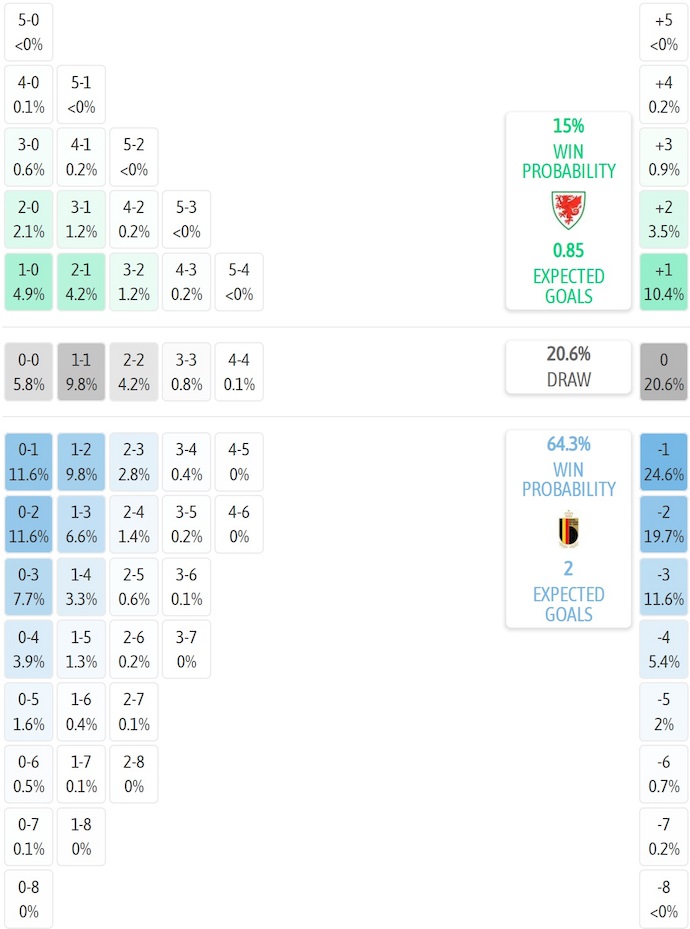
Task: Select the 1-1 draw score tile
Action: point(81,372)
